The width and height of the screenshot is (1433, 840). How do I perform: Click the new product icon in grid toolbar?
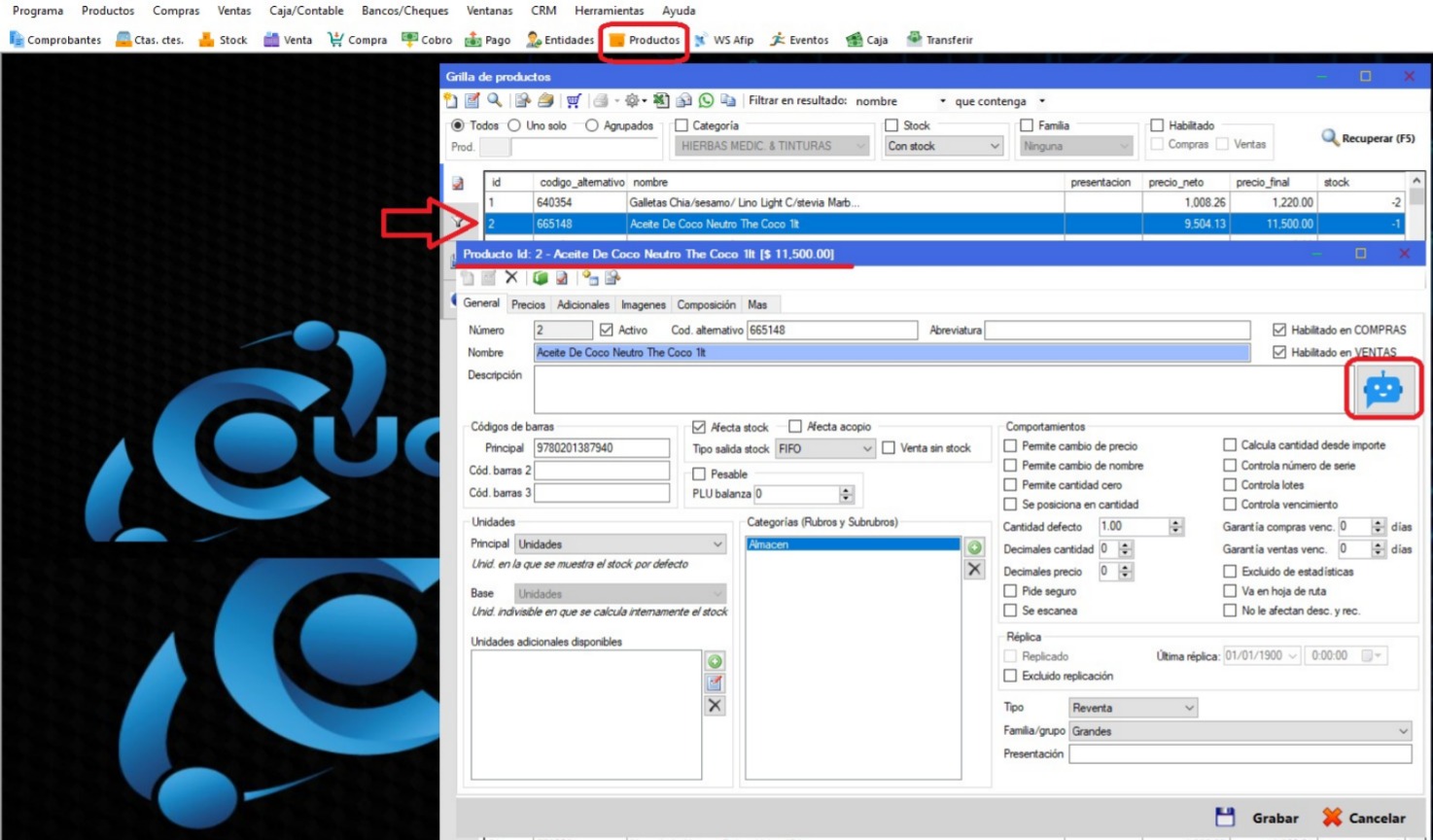[450, 100]
